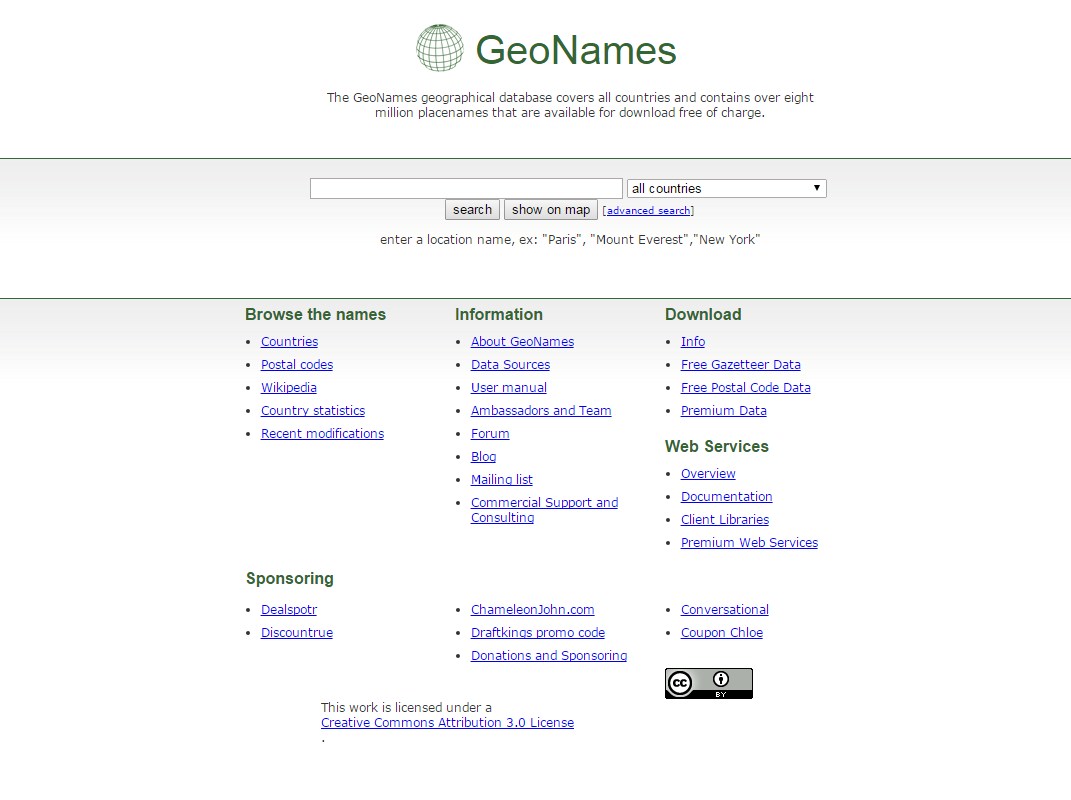
Task: Browse the Countries link
Action: tap(289, 342)
